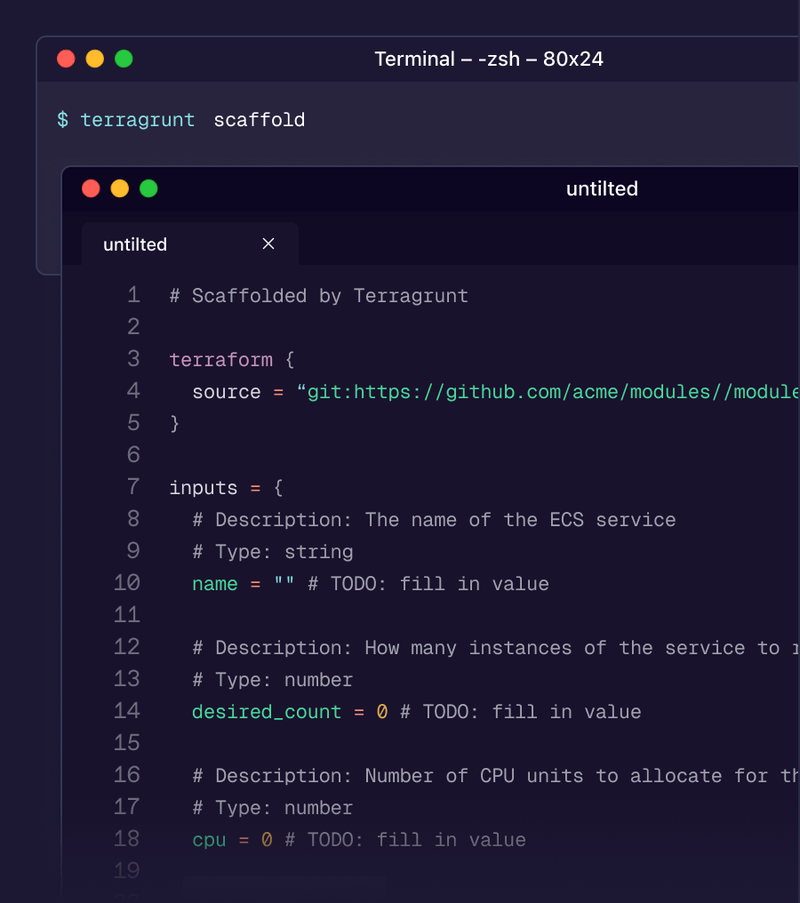Viewport: 800px width, 903px height.
Task: Switch to the untilted editor tab
Action: (134, 244)
